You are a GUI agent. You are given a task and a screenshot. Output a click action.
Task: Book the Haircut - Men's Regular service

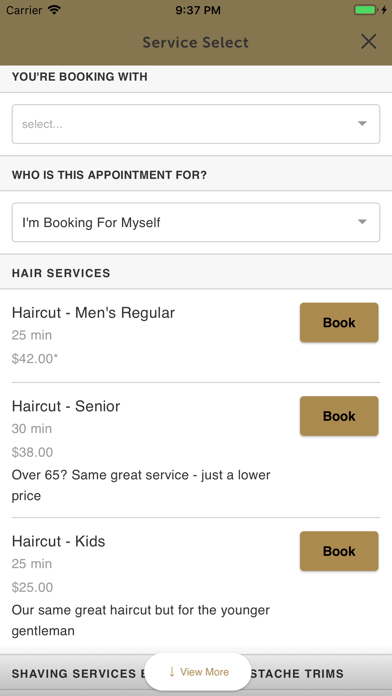click(x=339, y=323)
